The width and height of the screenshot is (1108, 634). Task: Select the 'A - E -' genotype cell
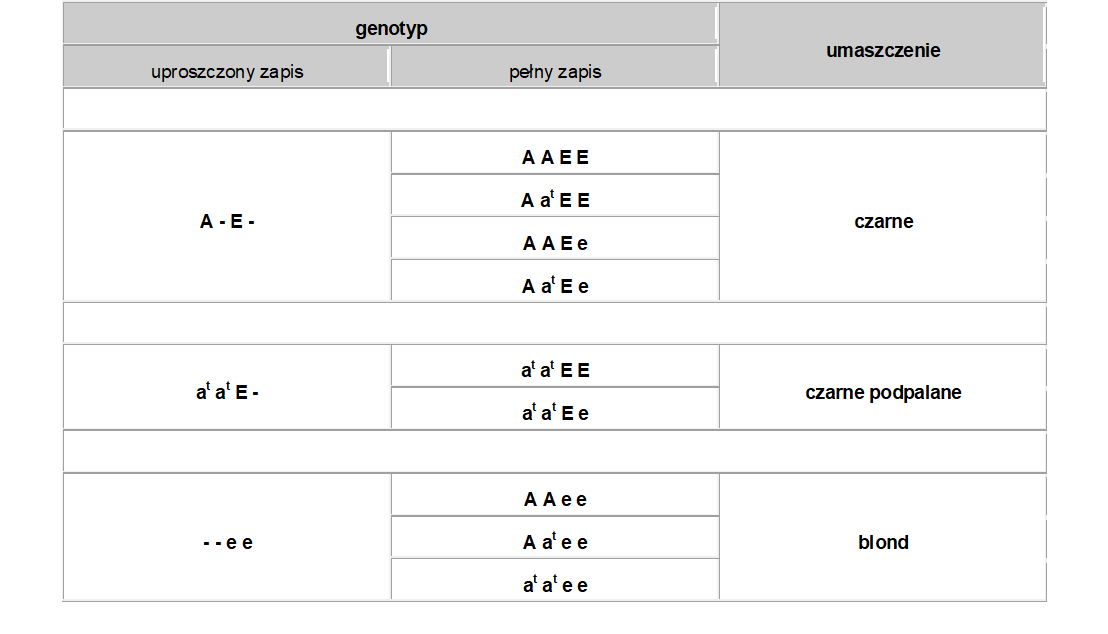(x=227, y=222)
